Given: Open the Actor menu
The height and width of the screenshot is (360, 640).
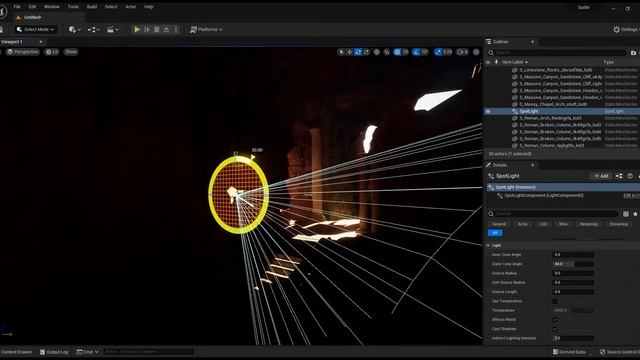Looking at the screenshot, I should coord(131,7).
